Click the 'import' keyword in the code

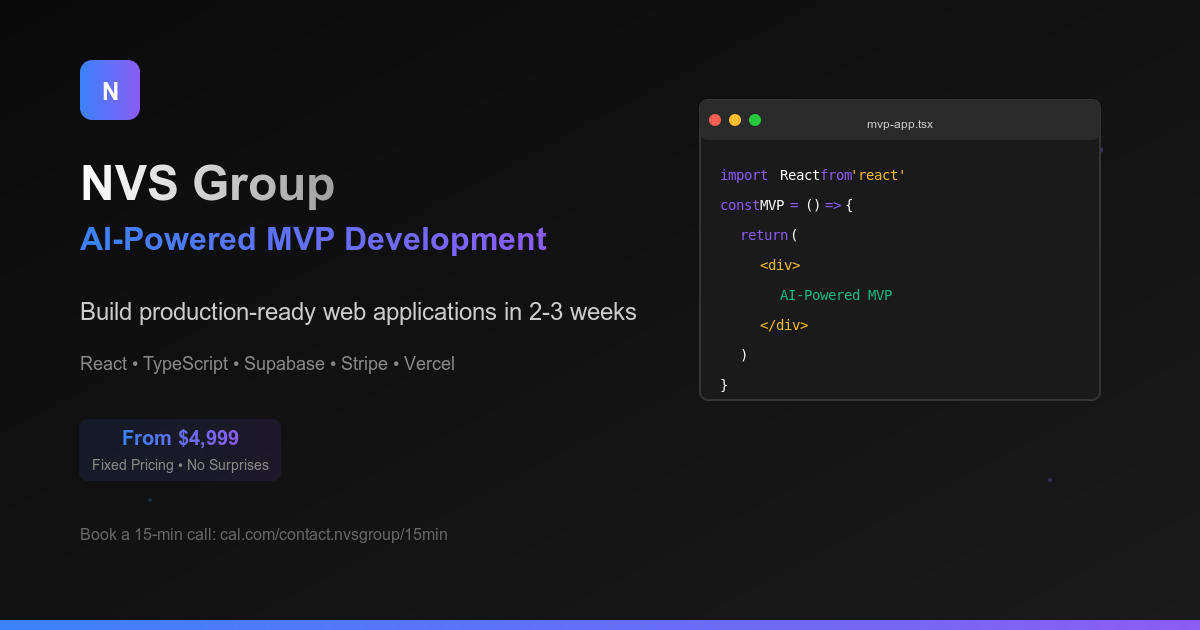(744, 175)
